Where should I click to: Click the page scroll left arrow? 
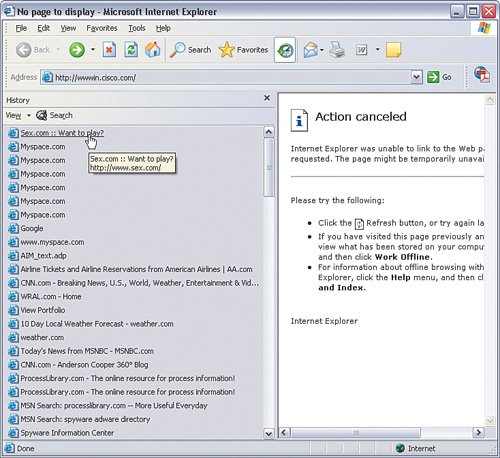tap(284, 433)
